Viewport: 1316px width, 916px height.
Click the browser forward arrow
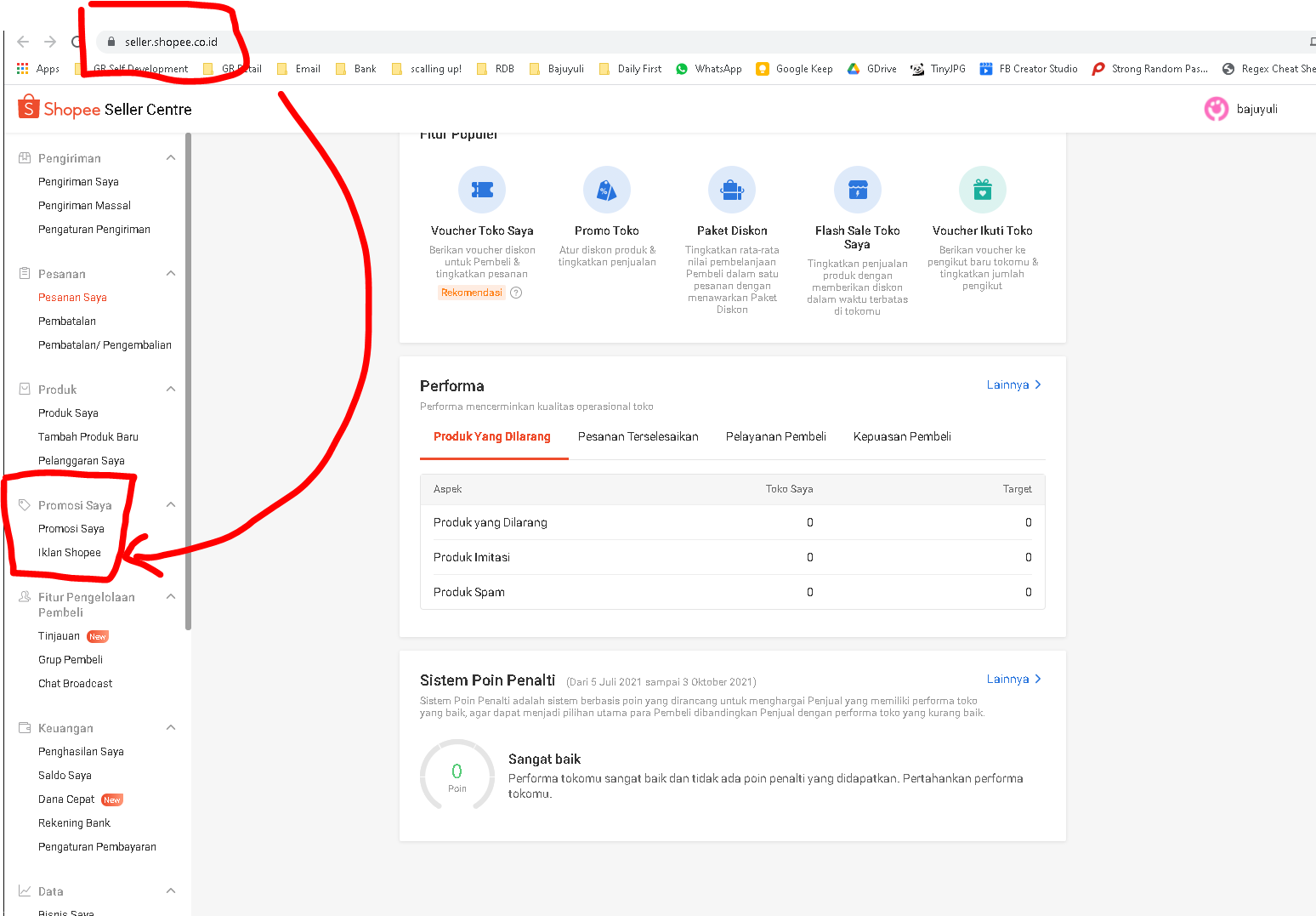50,42
